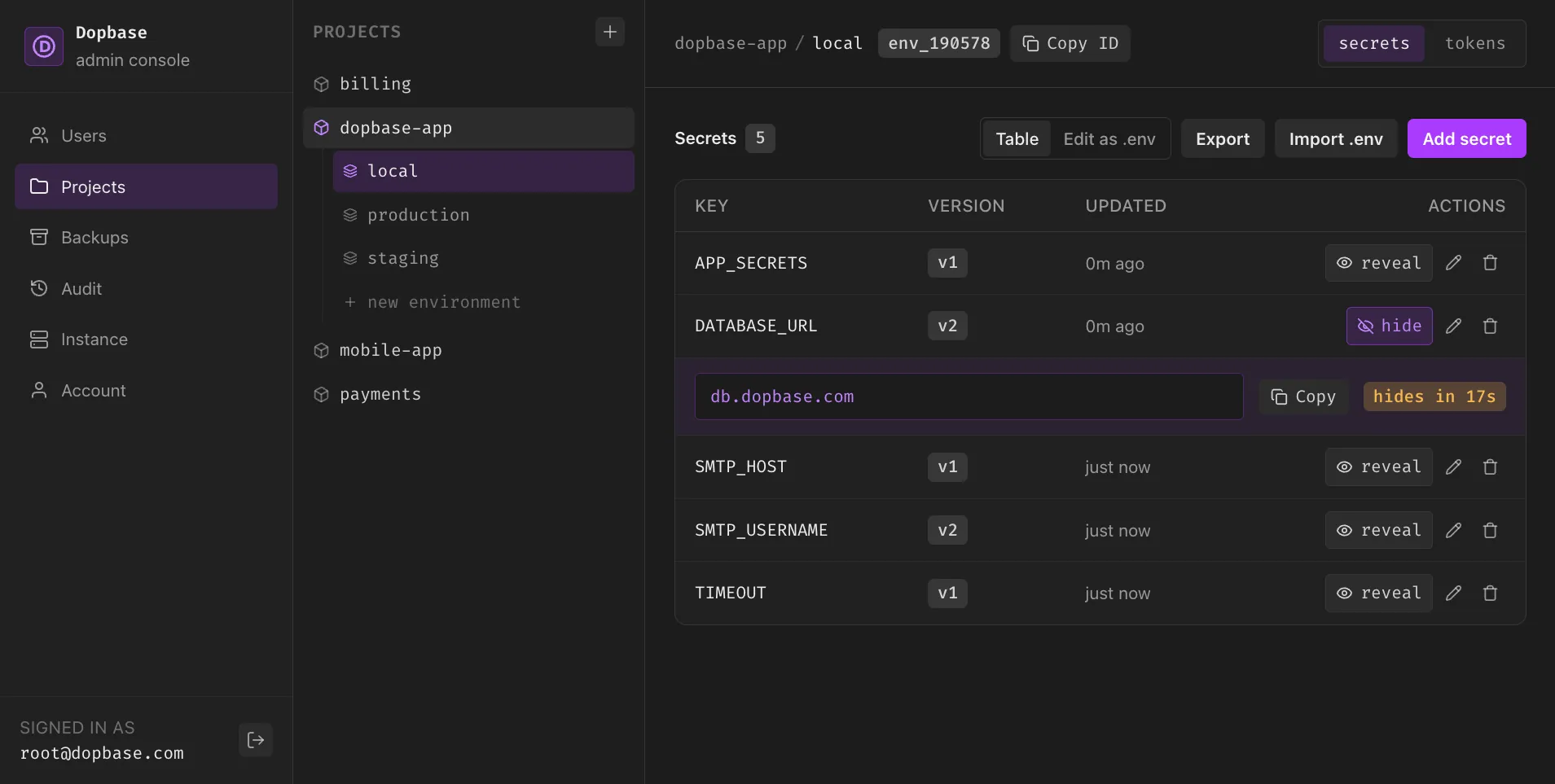Open the Users section
The width and height of the screenshot is (1555, 784).
click(147, 136)
